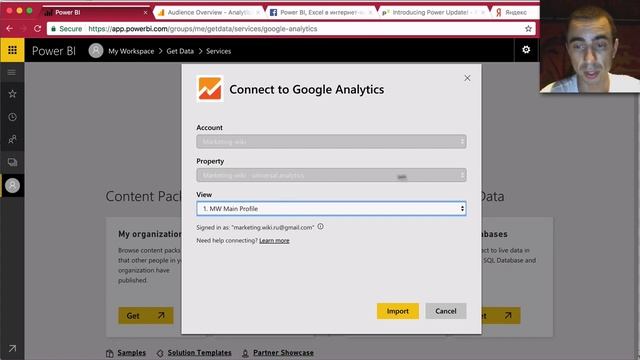Close the Power BI browser tab
640x360 pixels.
[145, 13]
